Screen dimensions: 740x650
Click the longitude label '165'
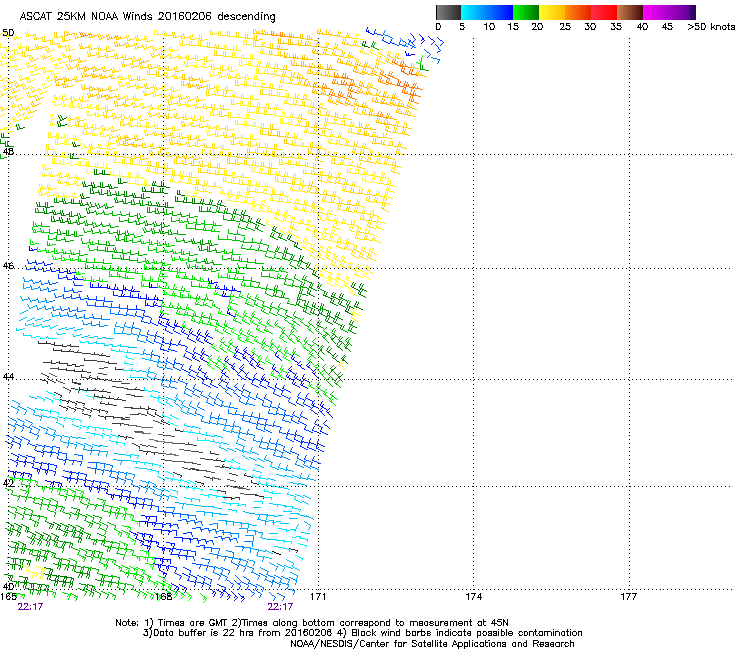click(x=8, y=597)
